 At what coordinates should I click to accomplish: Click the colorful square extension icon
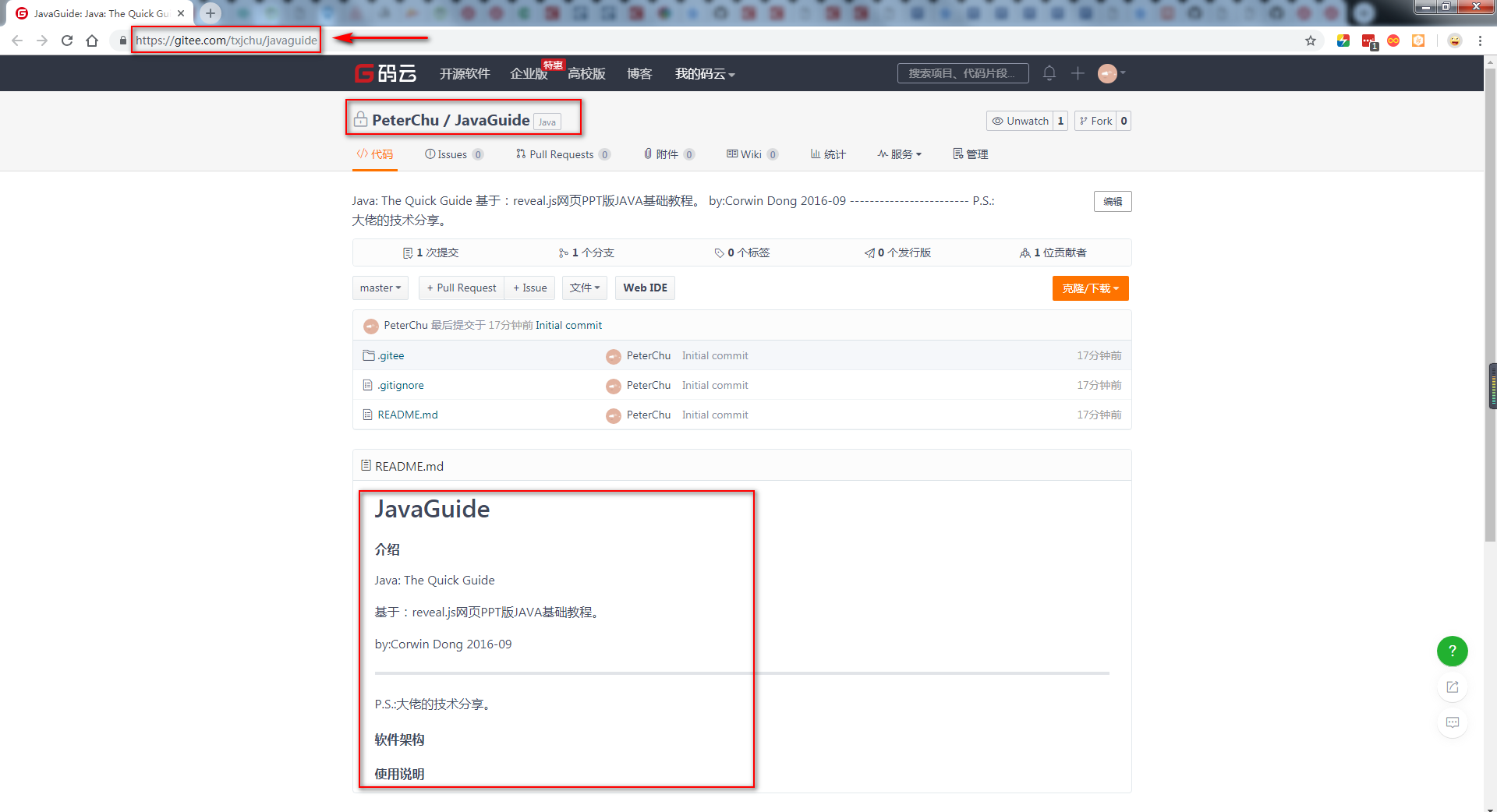click(1343, 41)
